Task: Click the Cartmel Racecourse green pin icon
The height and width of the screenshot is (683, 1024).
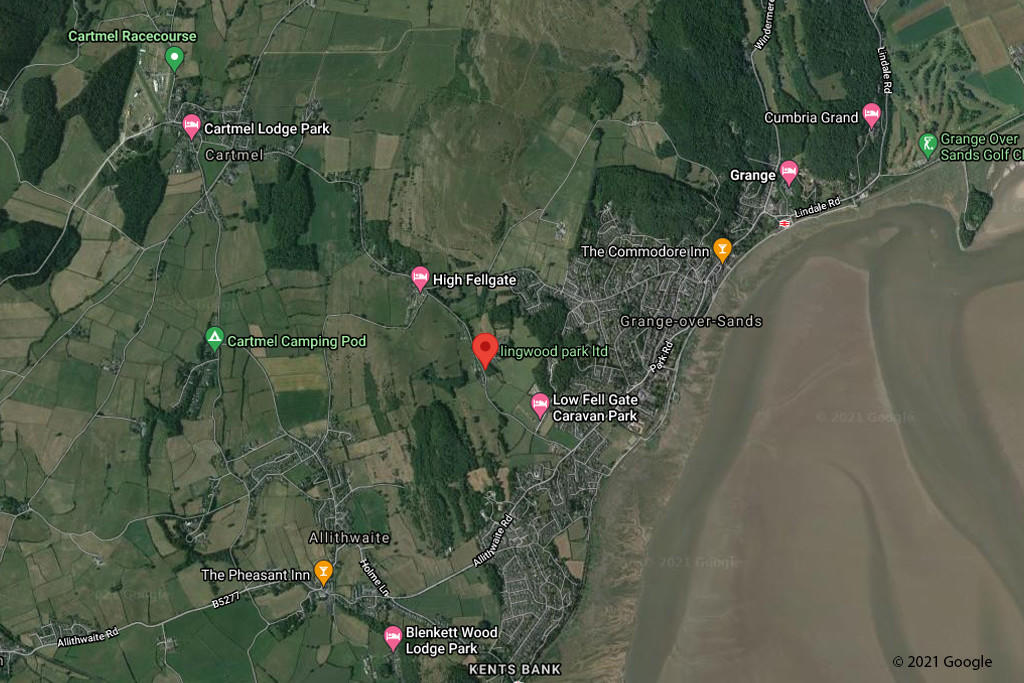Action: click(x=174, y=58)
